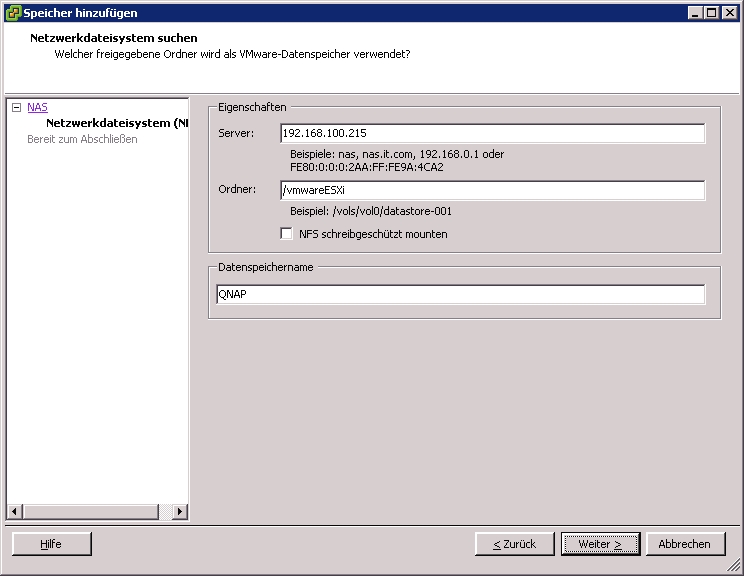
Task: Collapse the NAS tree node
Action: [x=16, y=107]
